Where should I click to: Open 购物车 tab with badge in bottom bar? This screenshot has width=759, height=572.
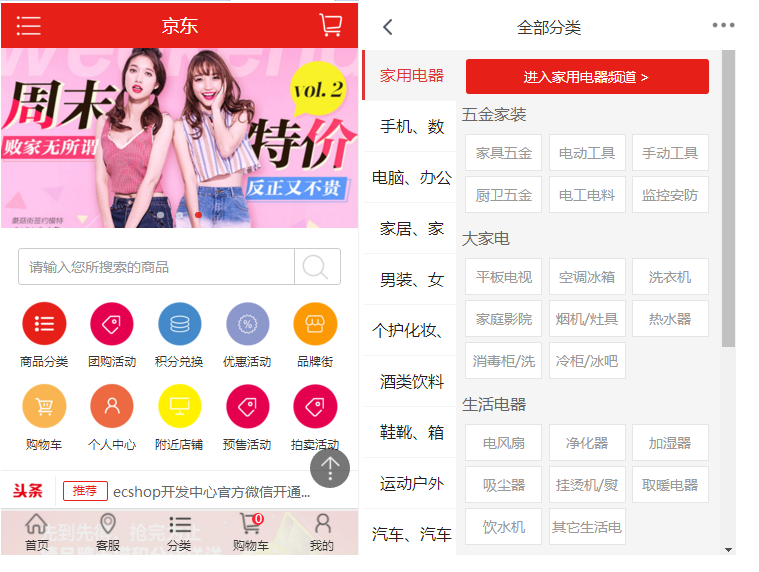(x=251, y=532)
